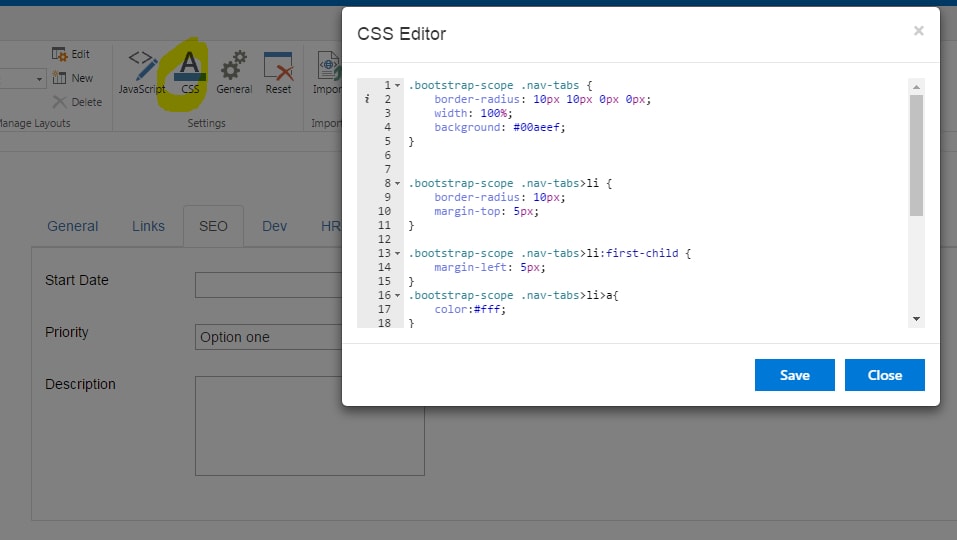The width and height of the screenshot is (957, 540).
Task: Collapse the code fold at line 13
Action: pos(397,253)
